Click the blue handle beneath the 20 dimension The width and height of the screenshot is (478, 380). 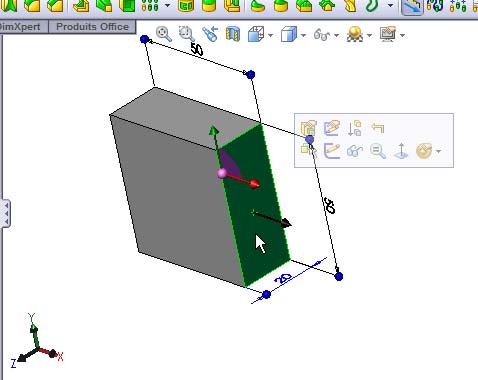coord(267,294)
